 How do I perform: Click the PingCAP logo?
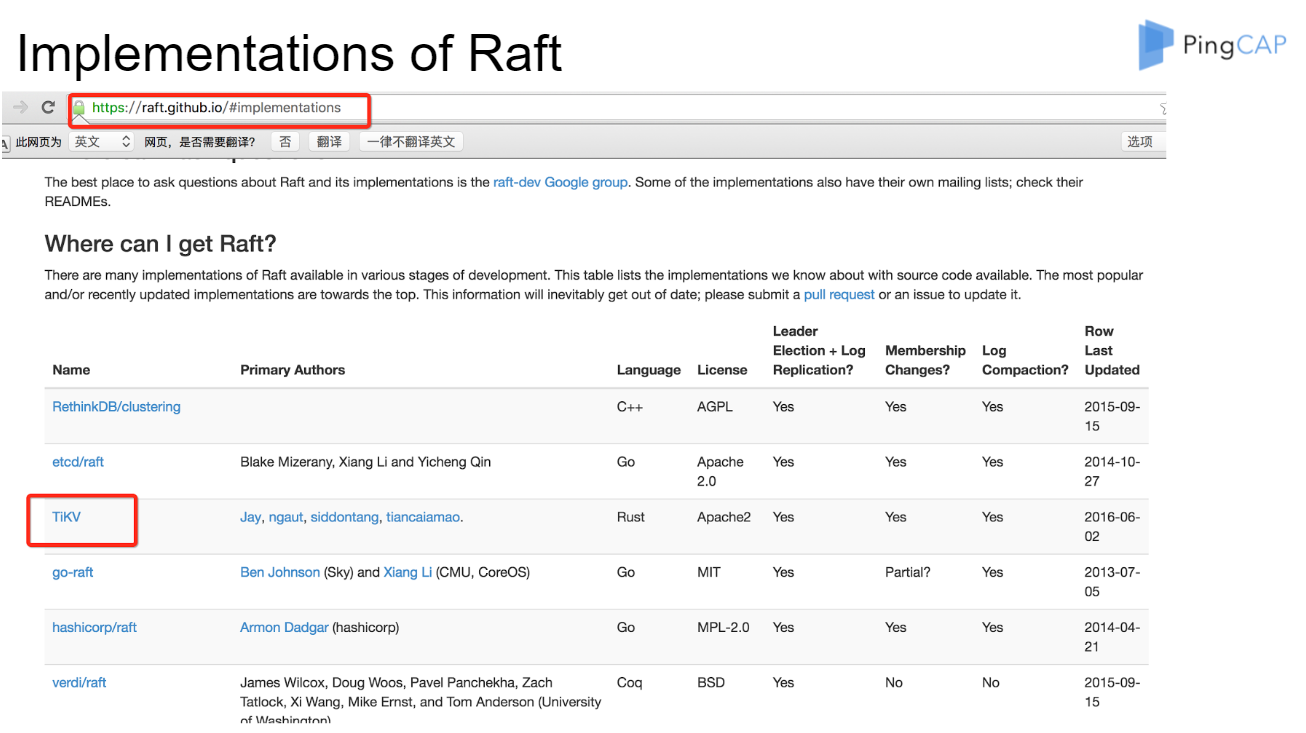click(1211, 45)
